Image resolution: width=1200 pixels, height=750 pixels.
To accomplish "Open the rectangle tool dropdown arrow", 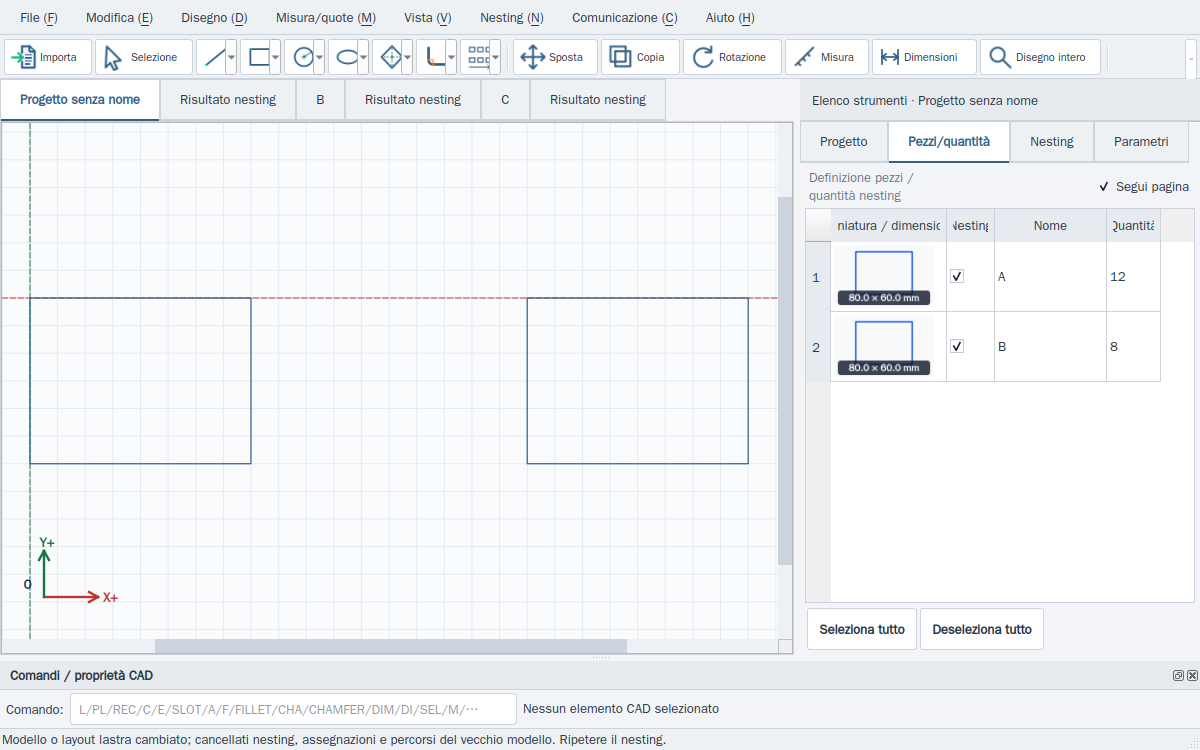I will 276,57.
